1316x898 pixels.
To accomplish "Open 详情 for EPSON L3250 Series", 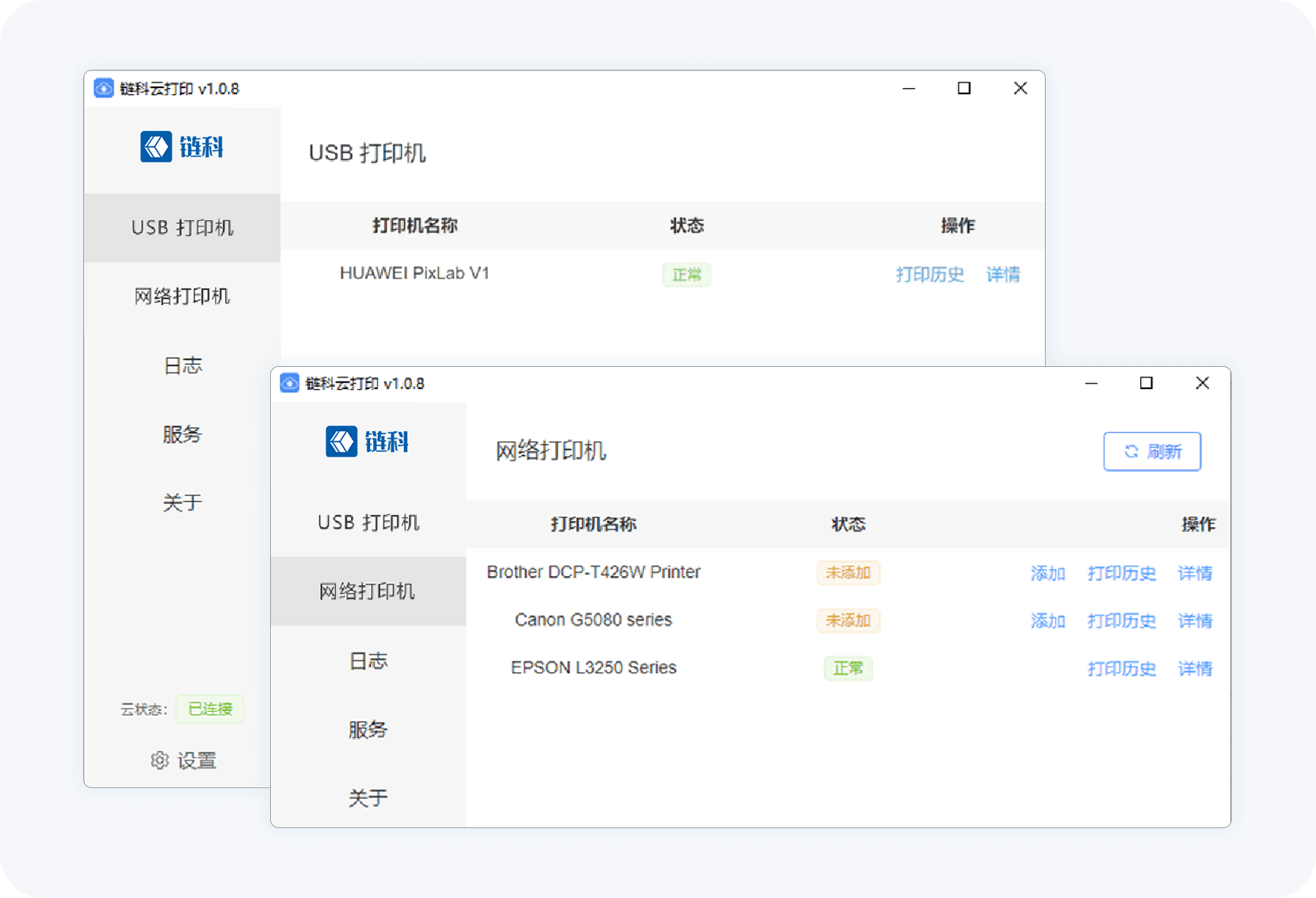I will [1195, 669].
